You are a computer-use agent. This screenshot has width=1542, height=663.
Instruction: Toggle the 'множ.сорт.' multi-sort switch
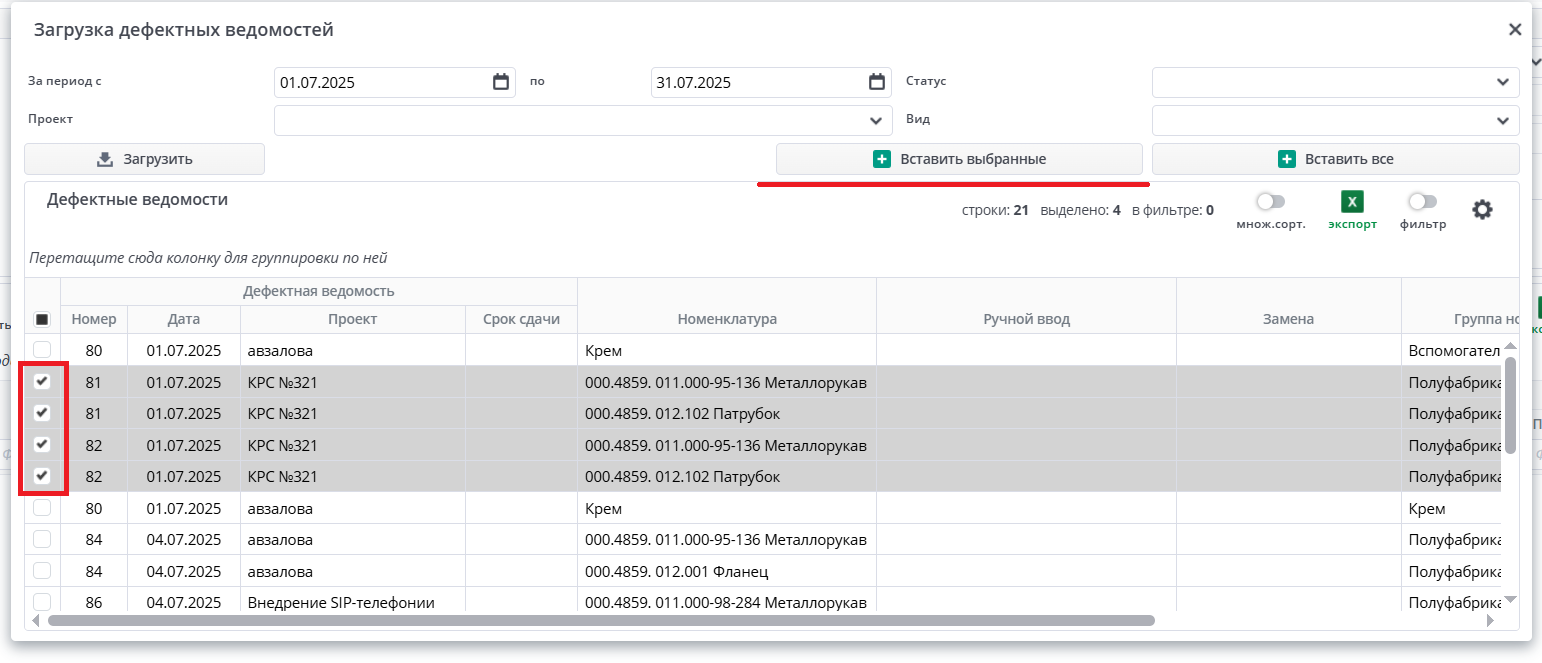1270,202
